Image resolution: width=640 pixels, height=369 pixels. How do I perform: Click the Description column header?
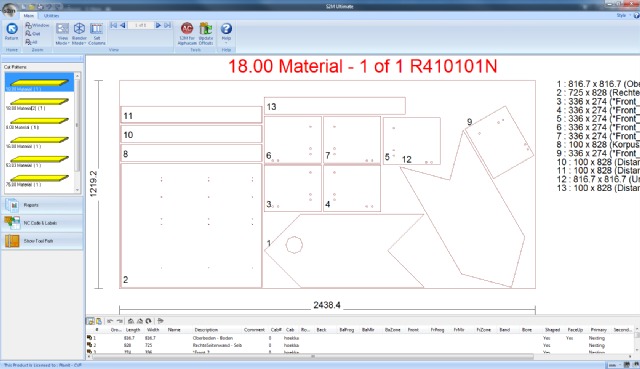(x=206, y=329)
